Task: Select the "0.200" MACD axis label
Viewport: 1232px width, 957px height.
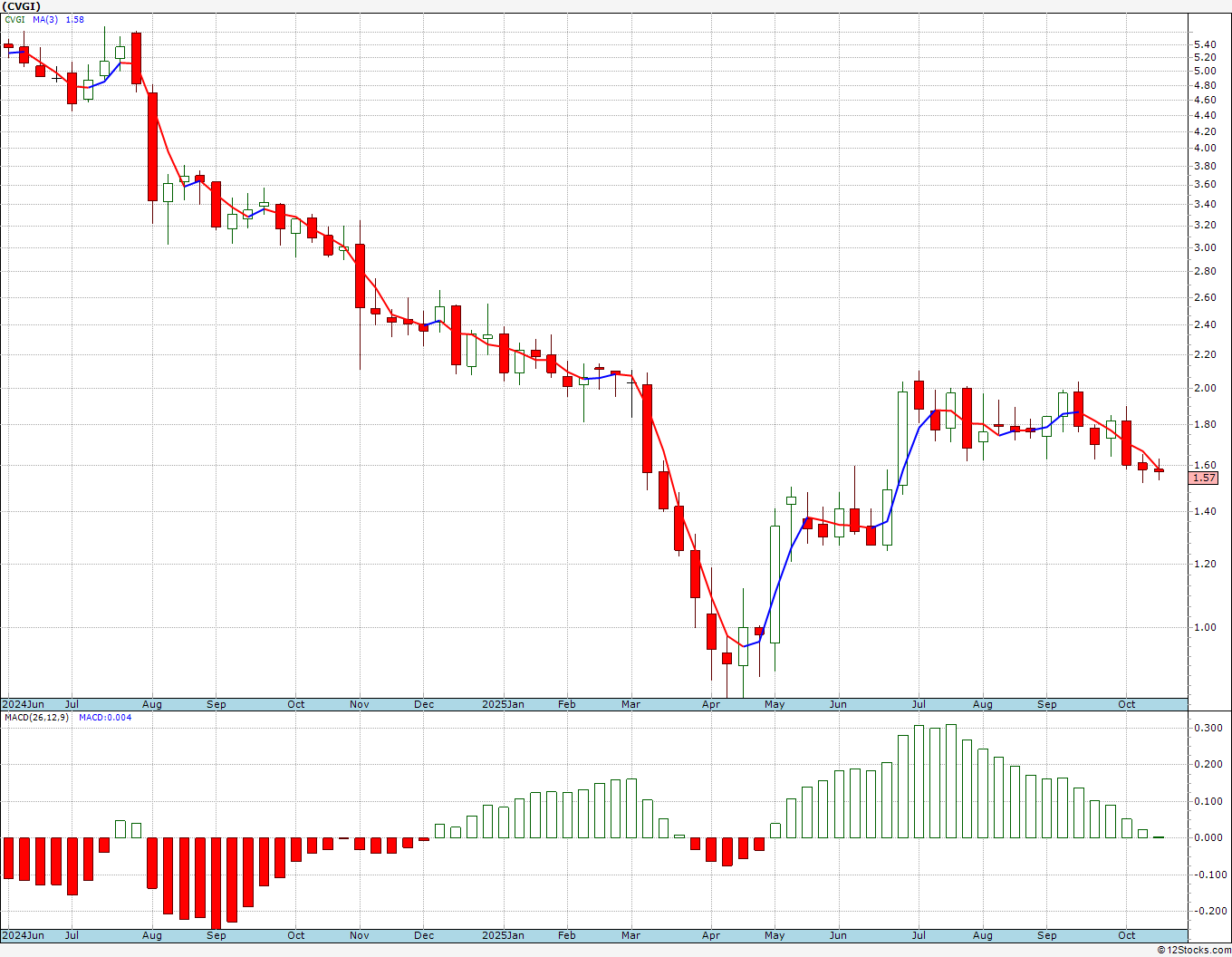Action: (x=1208, y=764)
